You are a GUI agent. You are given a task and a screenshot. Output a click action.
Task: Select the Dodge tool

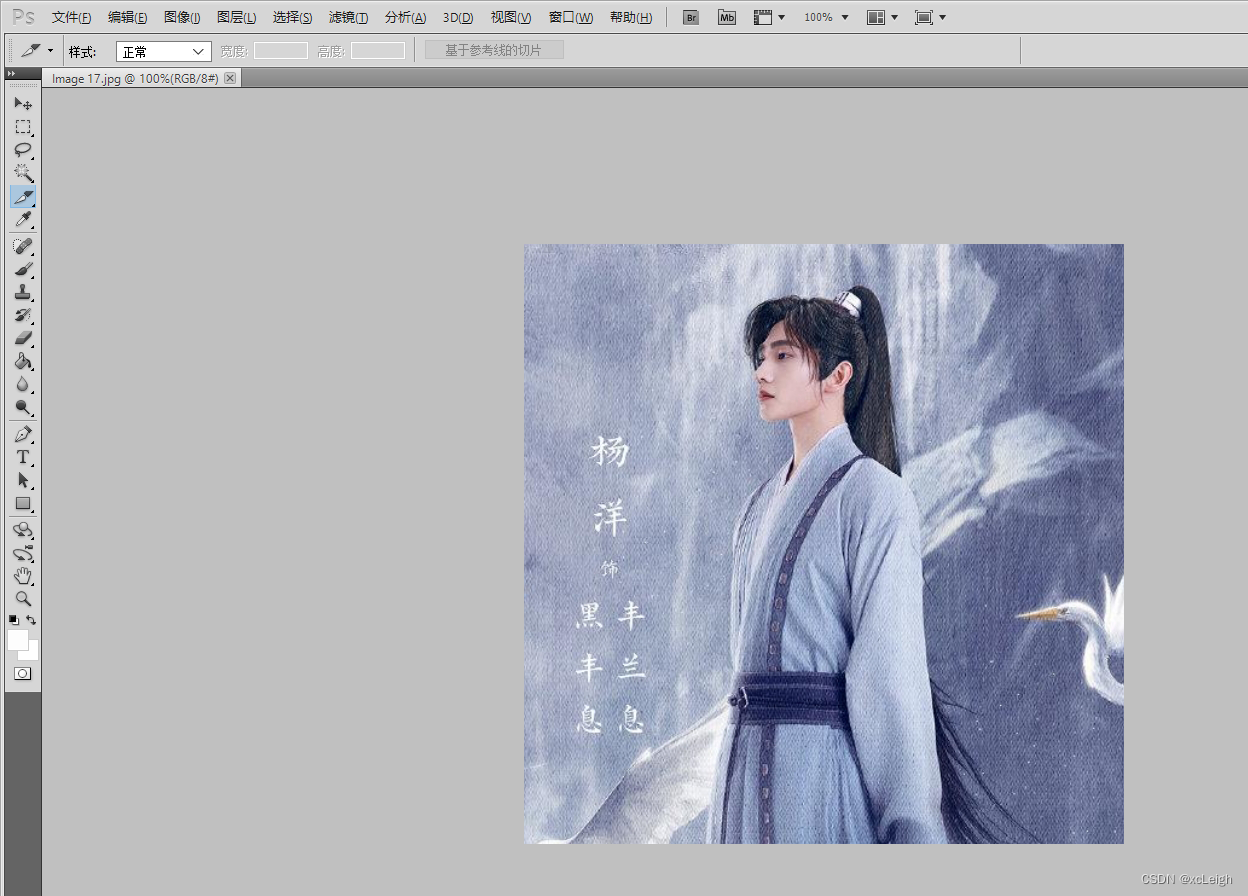pyautogui.click(x=23, y=407)
